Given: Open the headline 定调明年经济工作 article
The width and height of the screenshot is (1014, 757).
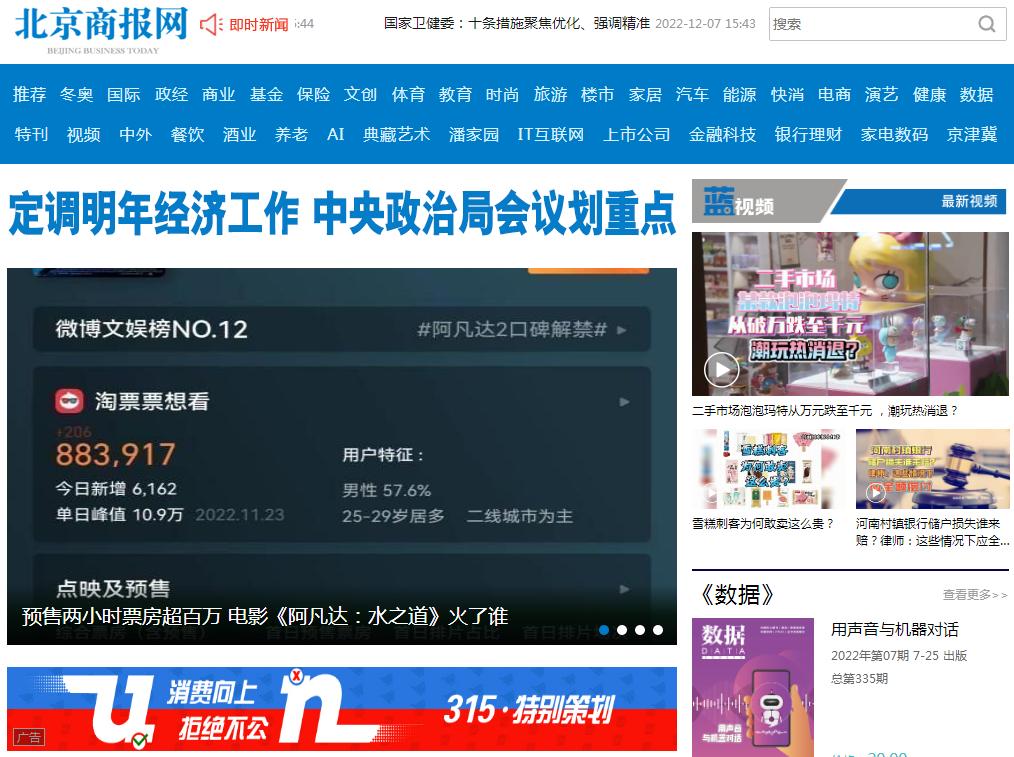Looking at the screenshot, I should click(x=341, y=213).
